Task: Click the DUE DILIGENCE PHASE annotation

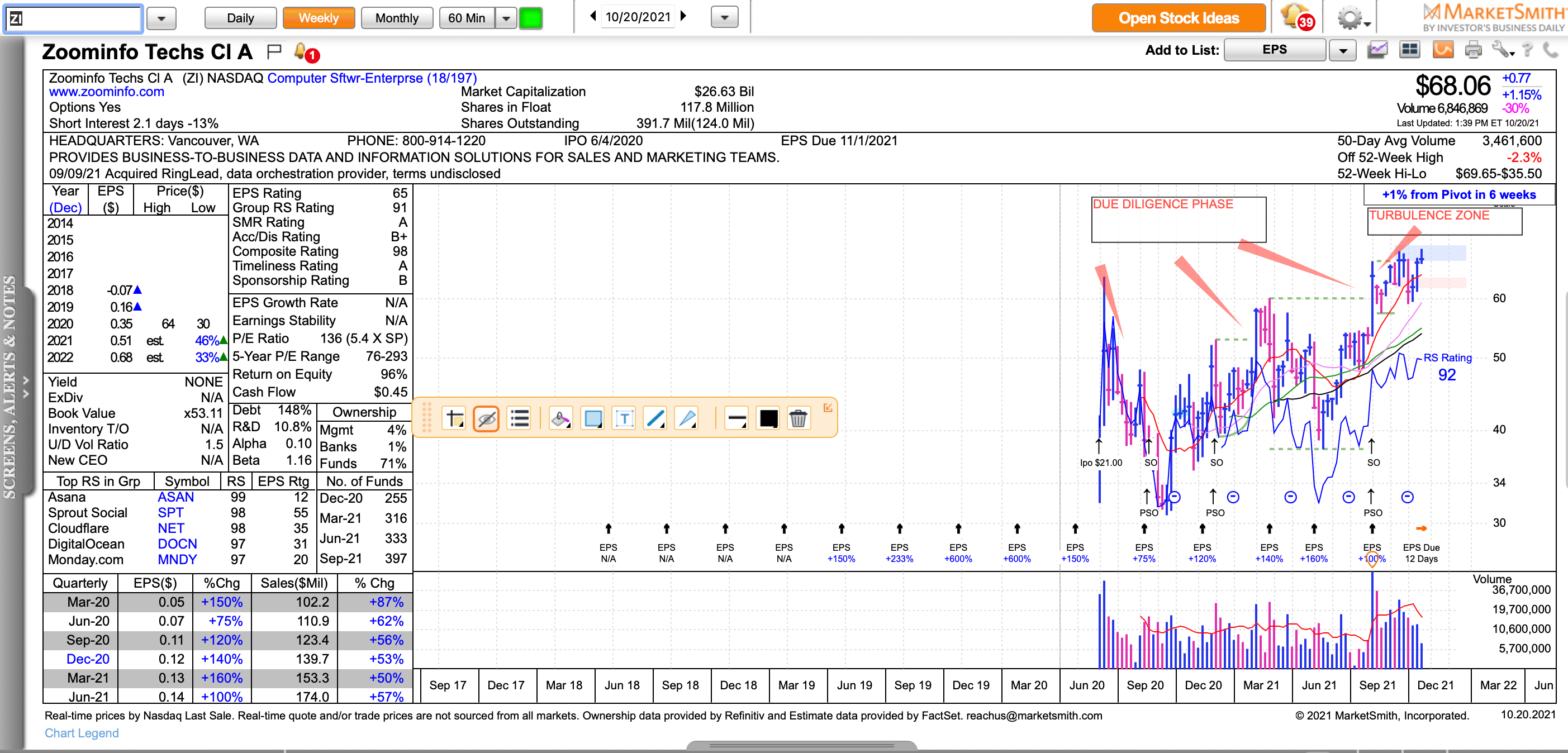Action: click(1179, 220)
